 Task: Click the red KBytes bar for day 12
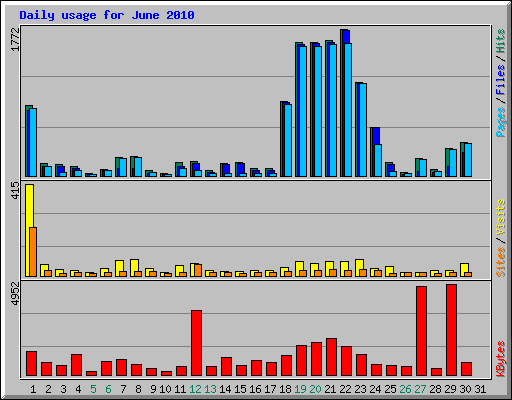pyautogui.click(x=196, y=343)
